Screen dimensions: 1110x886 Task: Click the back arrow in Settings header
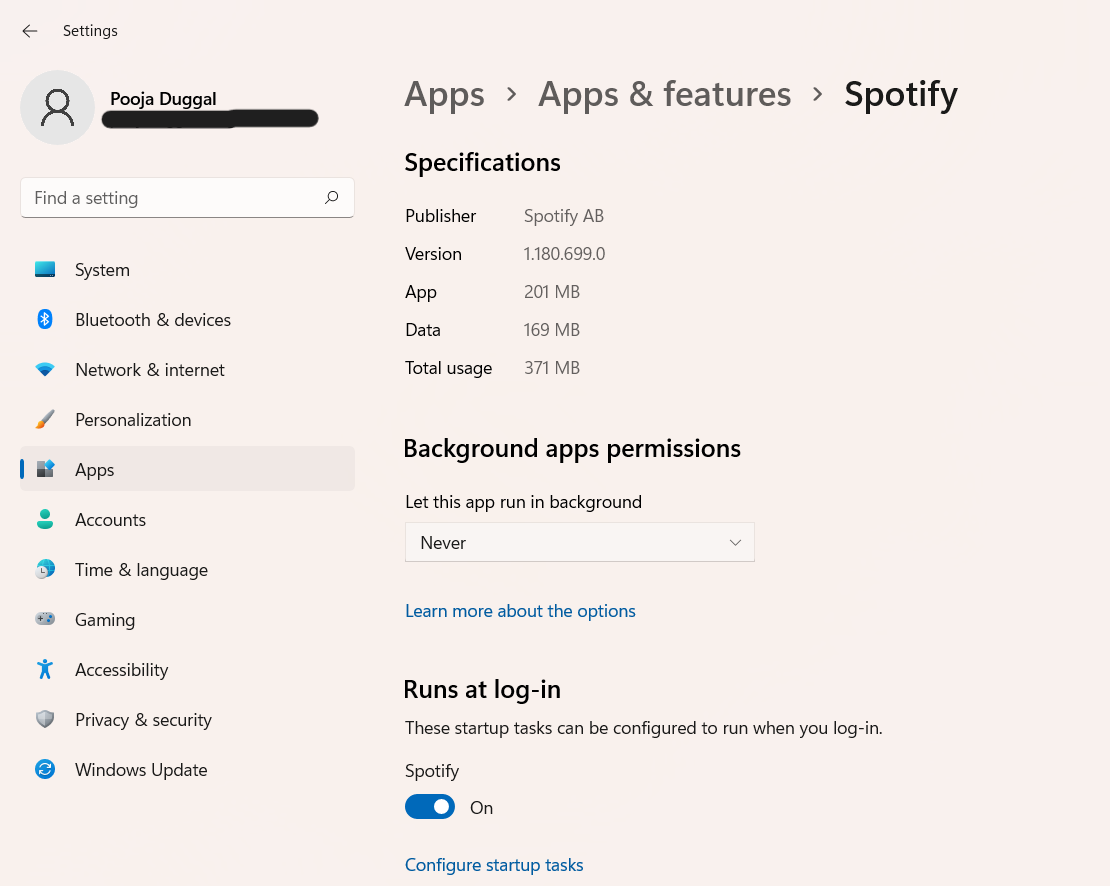30,31
